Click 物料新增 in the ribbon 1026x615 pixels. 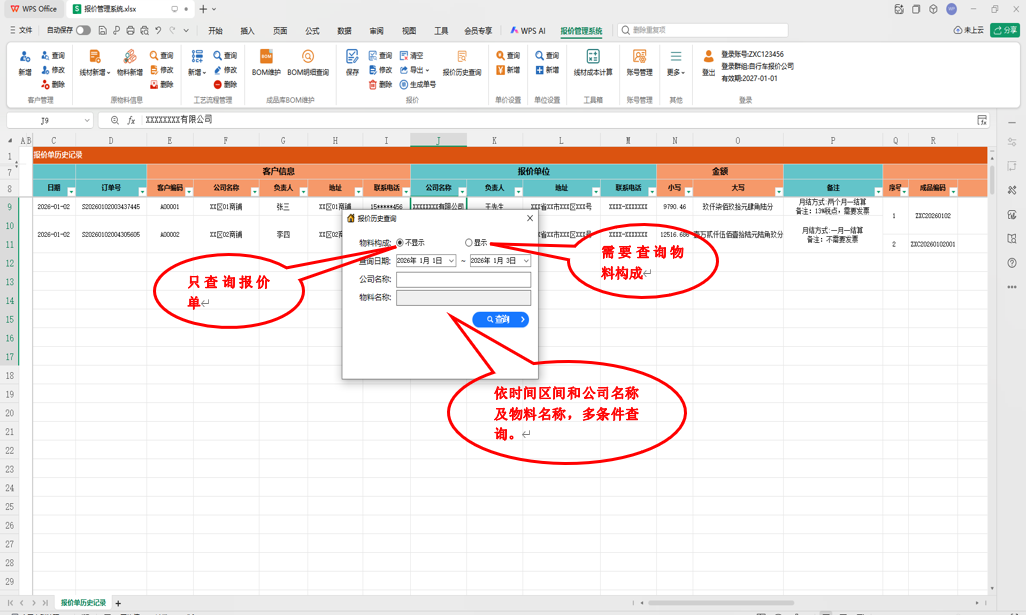(130, 63)
